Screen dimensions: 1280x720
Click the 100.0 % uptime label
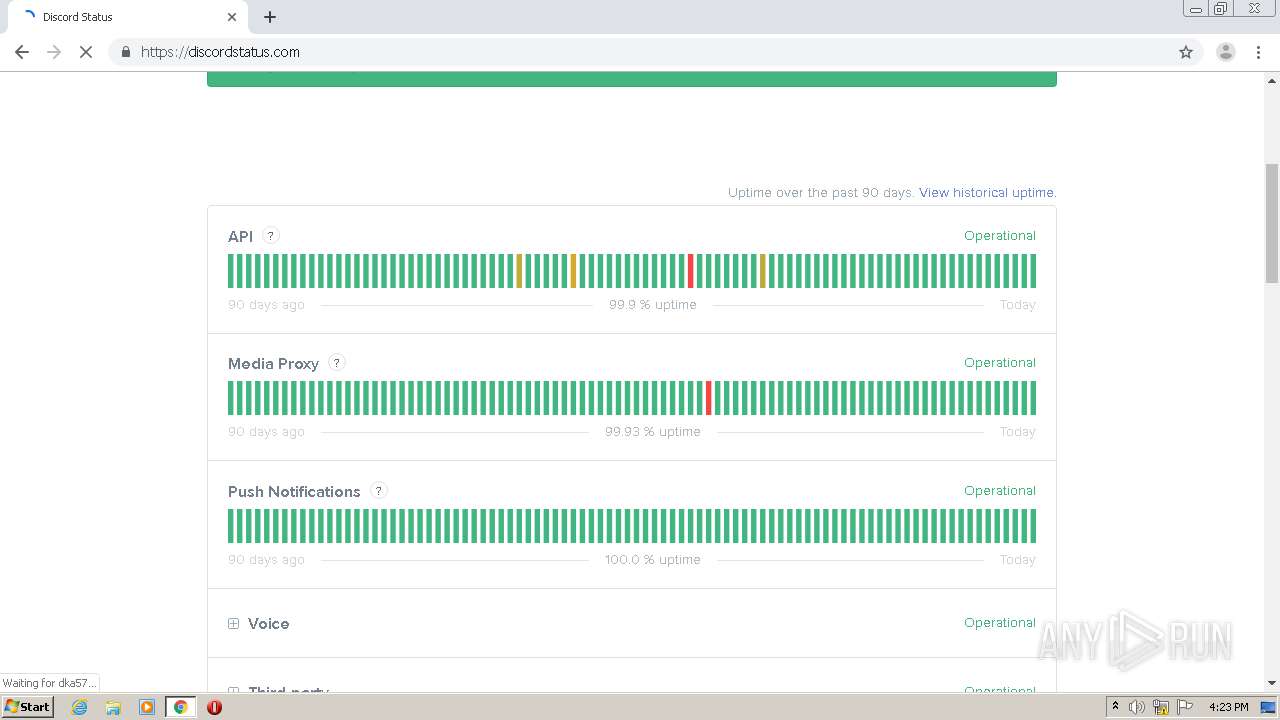tap(653, 560)
